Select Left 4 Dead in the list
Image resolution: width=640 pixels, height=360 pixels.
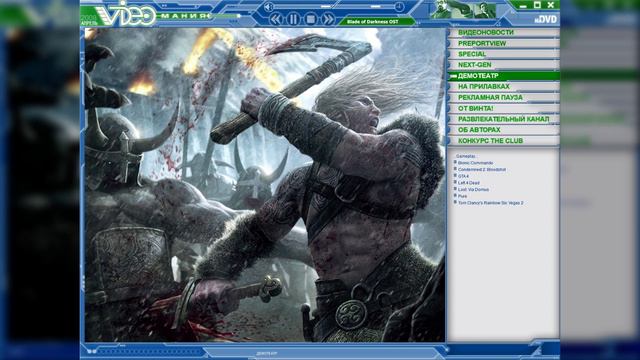[x=468, y=183]
